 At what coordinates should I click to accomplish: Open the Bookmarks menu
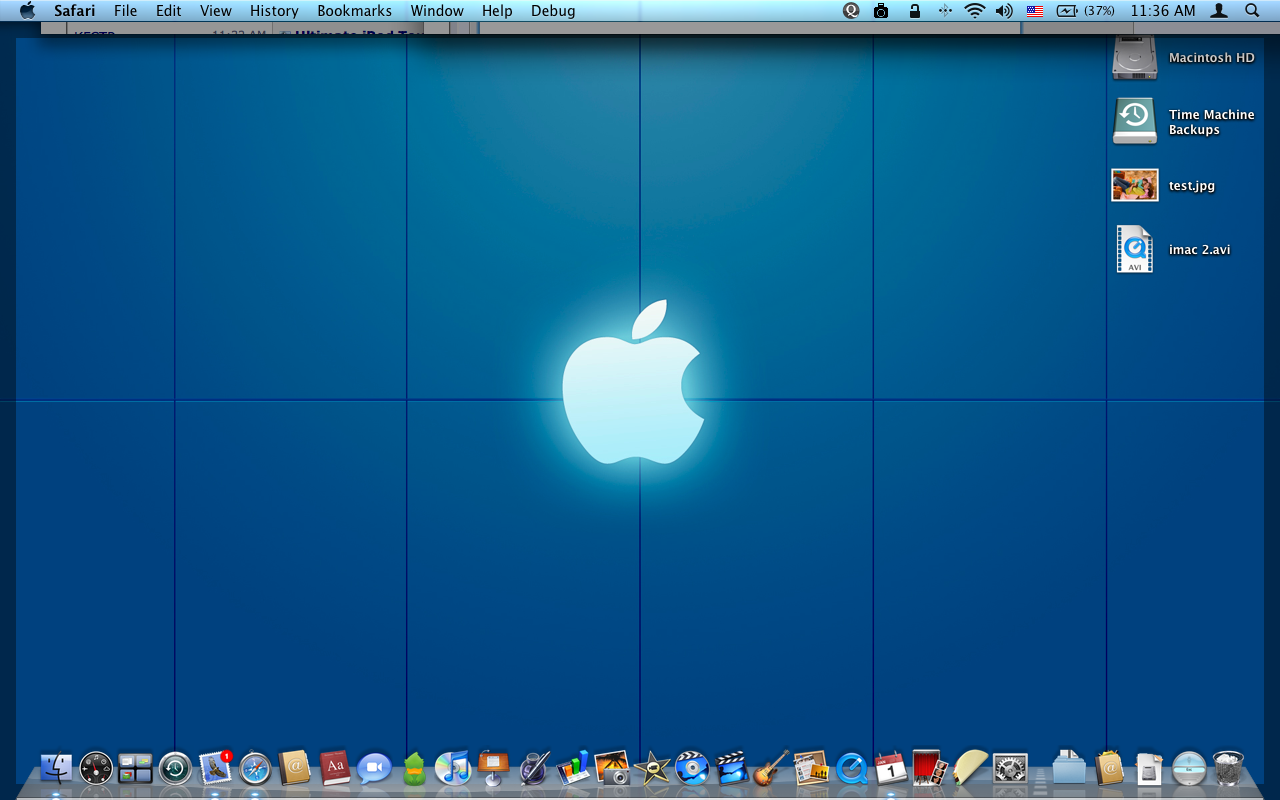pos(354,11)
